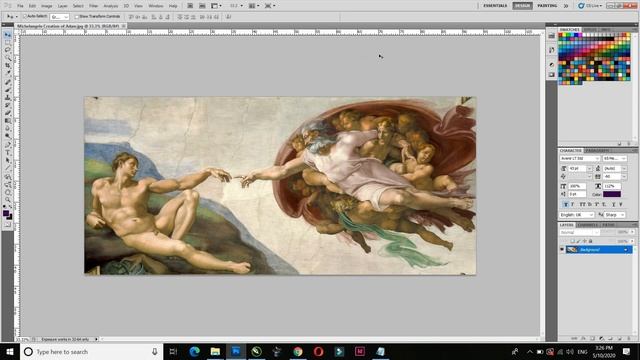Switch to the Paragraph tab
640x360 pixels.
click(596, 151)
